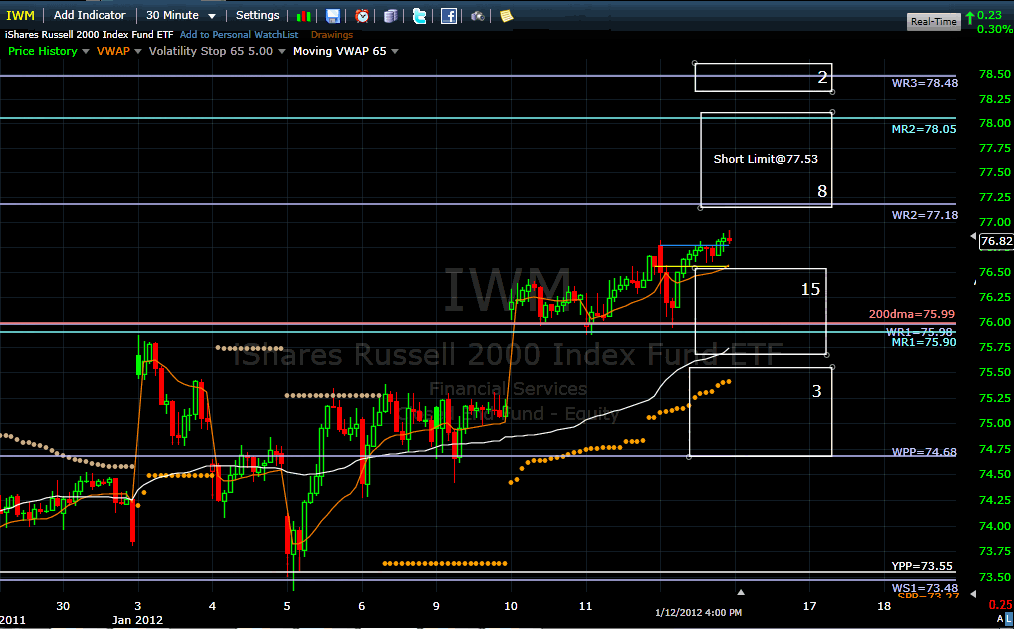Click the red 0.25 value at bottom right

(x=1001, y=604)
